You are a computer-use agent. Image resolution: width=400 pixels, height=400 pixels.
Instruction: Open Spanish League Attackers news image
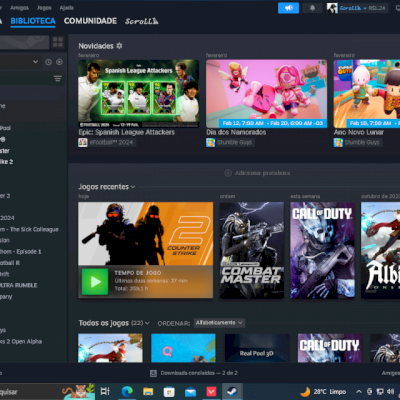(x=139, y=94)
